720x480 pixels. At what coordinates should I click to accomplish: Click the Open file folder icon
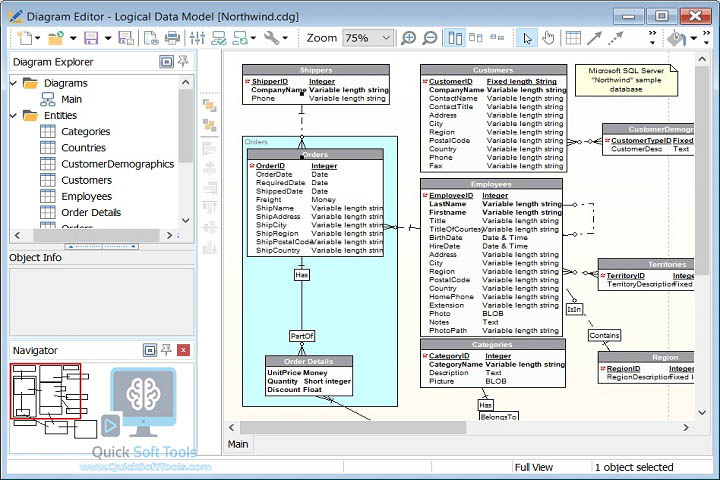point(56,38)
